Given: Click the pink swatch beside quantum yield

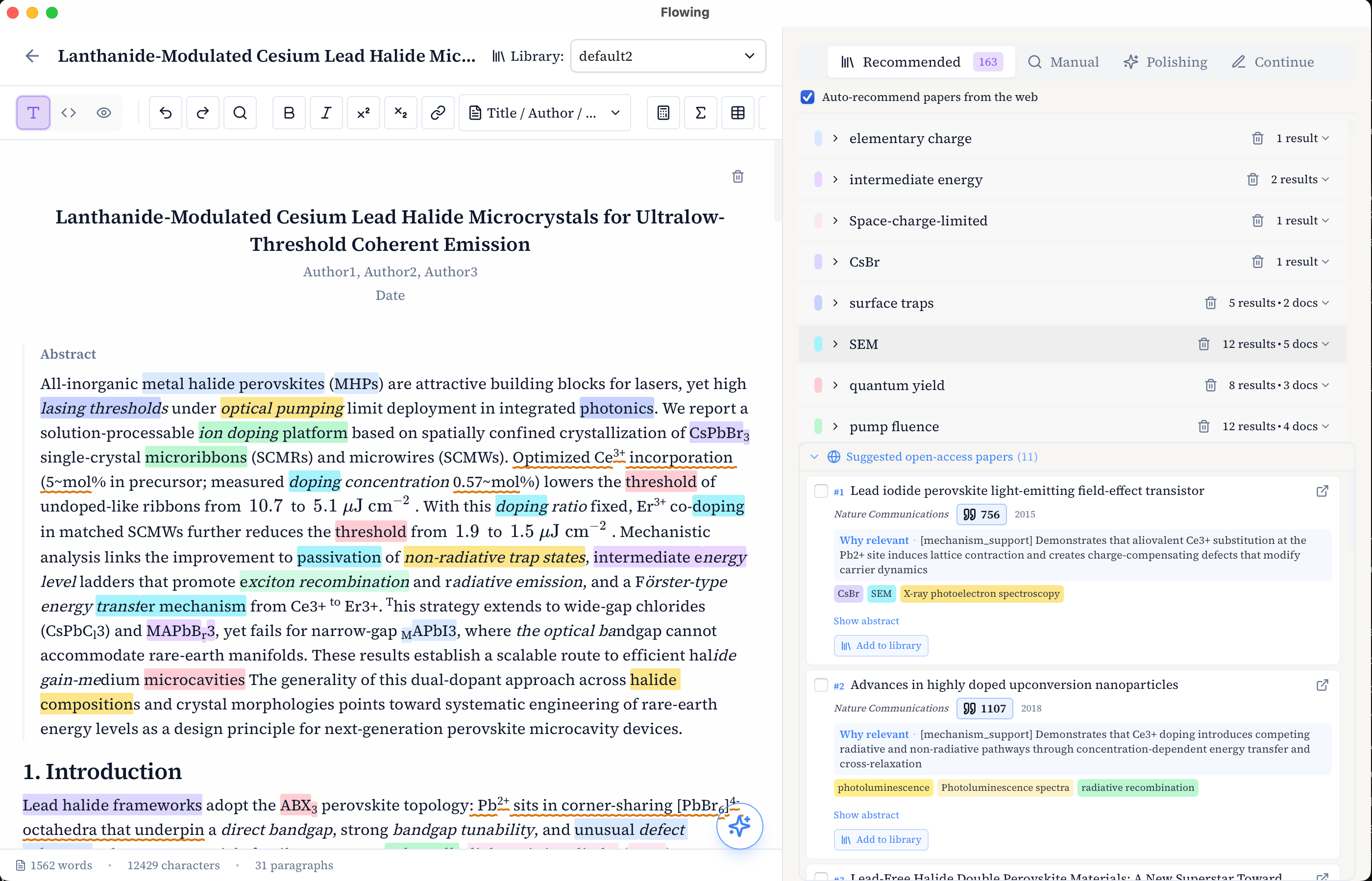Looking at the screenshot, I should pos(818,385).
